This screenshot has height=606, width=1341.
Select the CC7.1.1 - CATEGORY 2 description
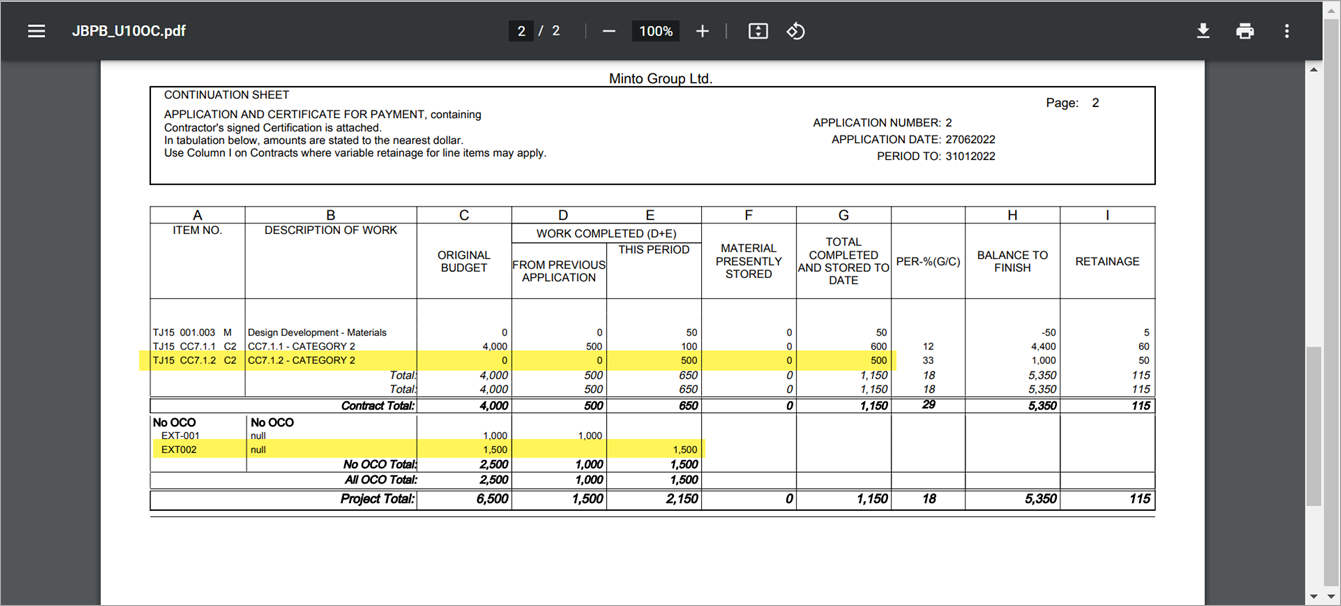(301, 346)
